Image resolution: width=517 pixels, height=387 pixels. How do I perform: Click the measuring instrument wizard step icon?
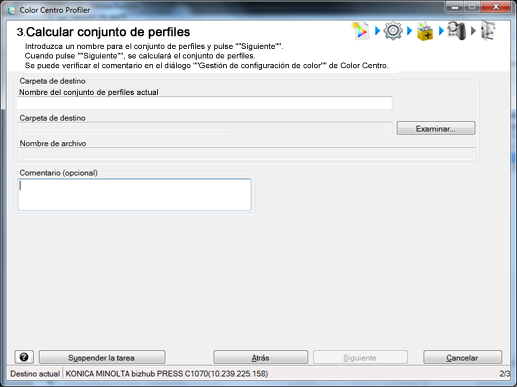pyautogui.click(x=456, y=31)
